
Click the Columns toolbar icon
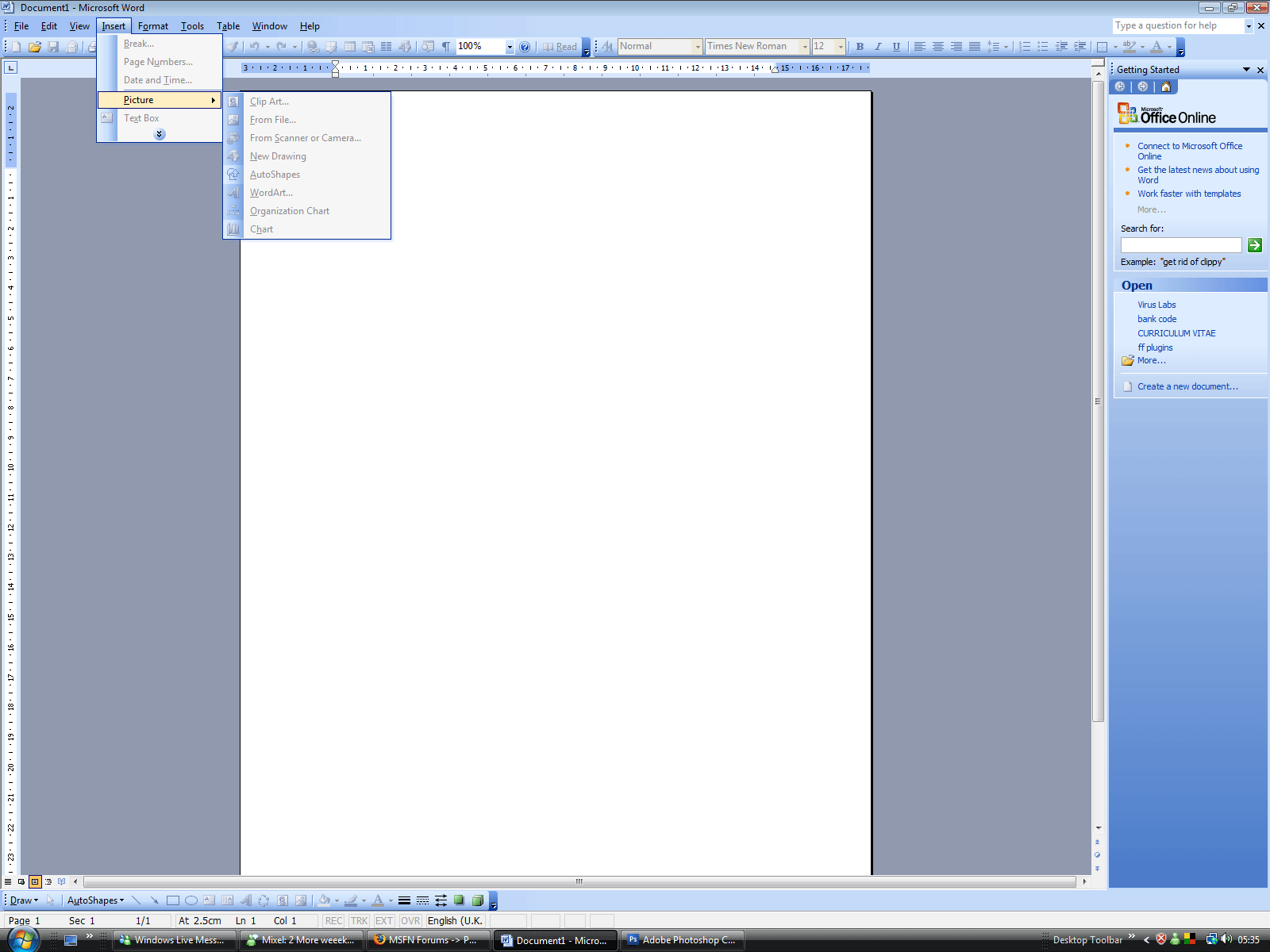[x=387, y=47]
